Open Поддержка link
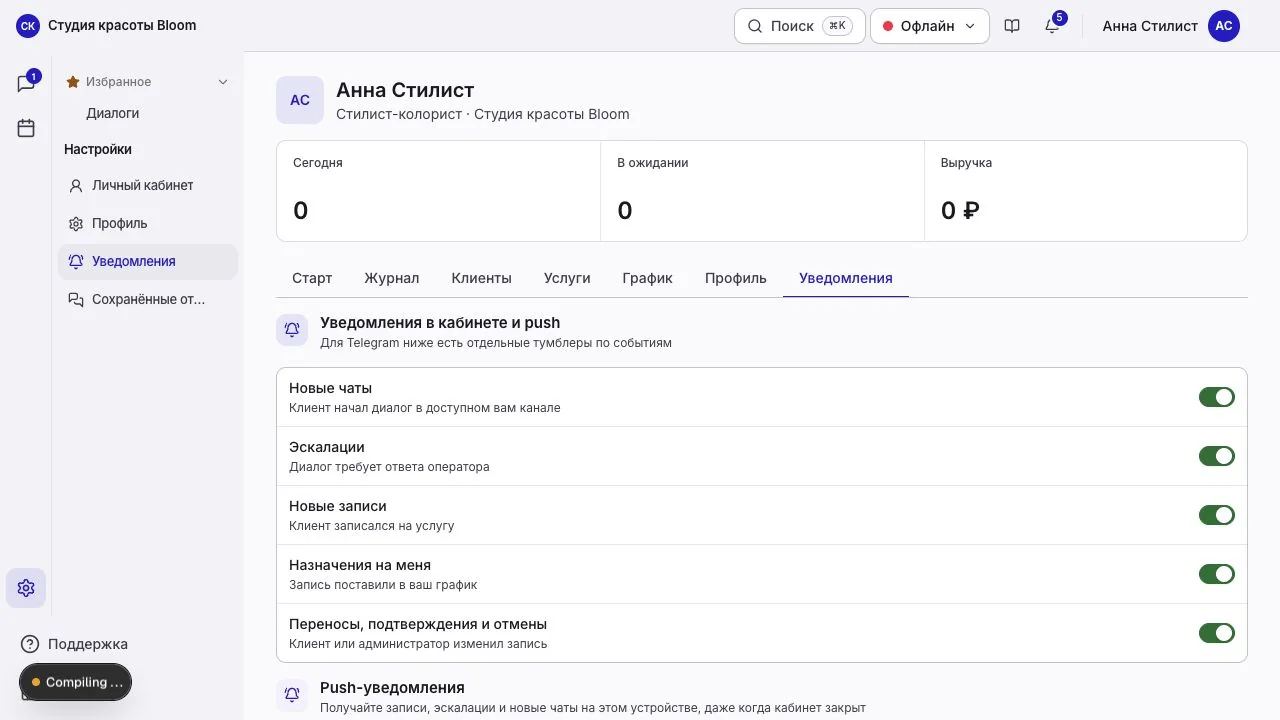This screenshot has width=1280, height=720. 88,644
